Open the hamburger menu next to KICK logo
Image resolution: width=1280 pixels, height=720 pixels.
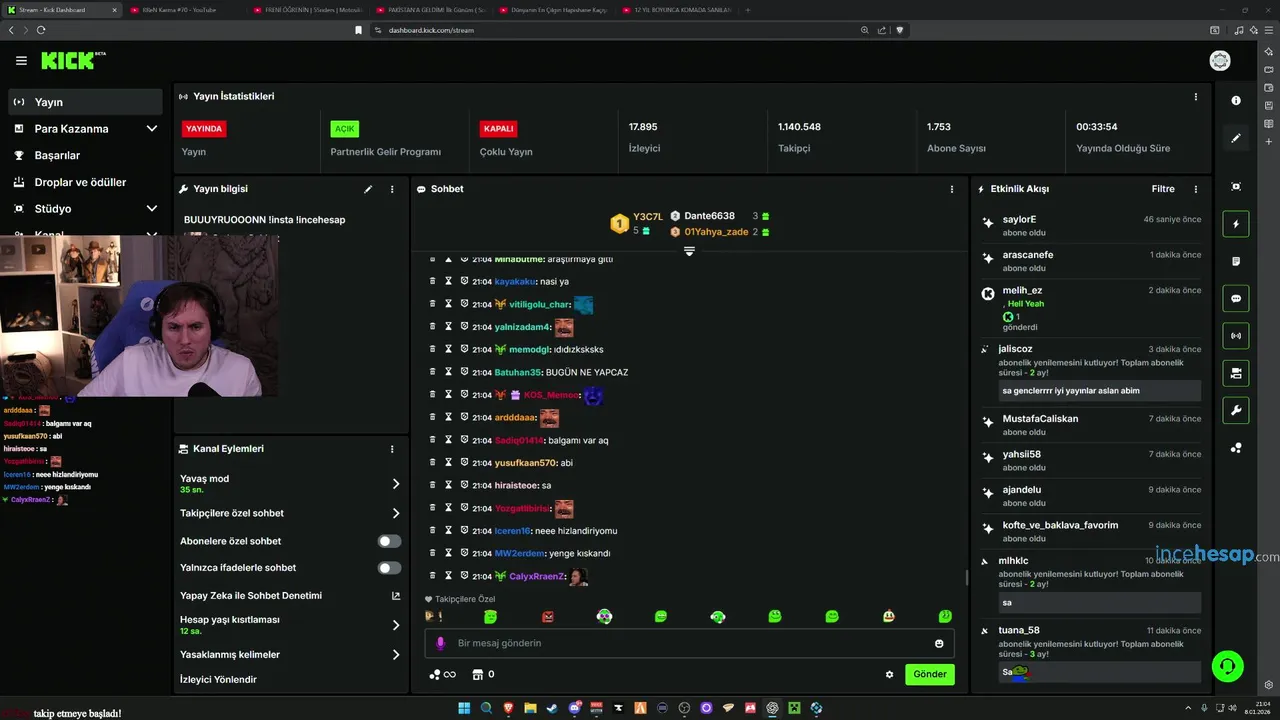21,61
